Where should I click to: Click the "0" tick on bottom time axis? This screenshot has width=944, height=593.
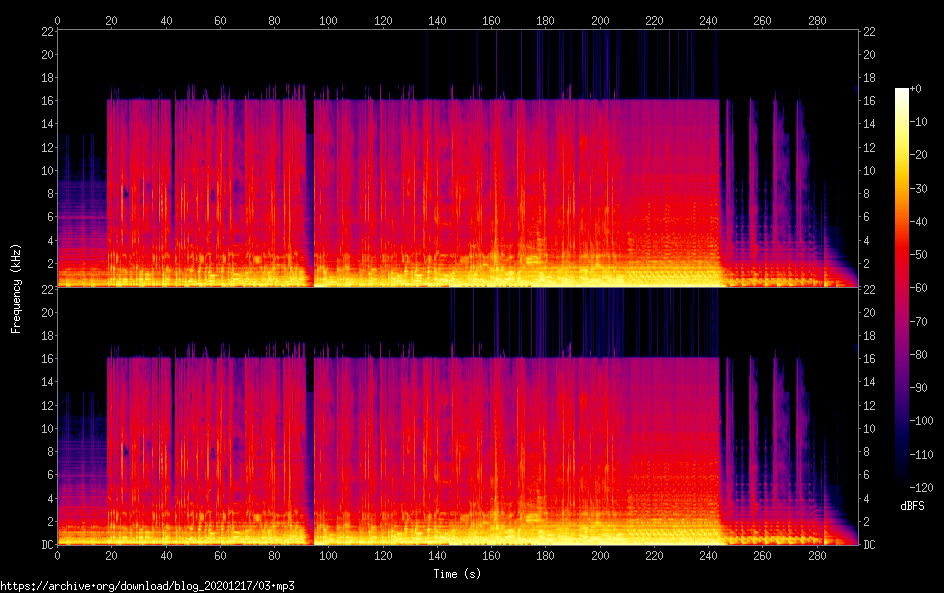[57, 556]
